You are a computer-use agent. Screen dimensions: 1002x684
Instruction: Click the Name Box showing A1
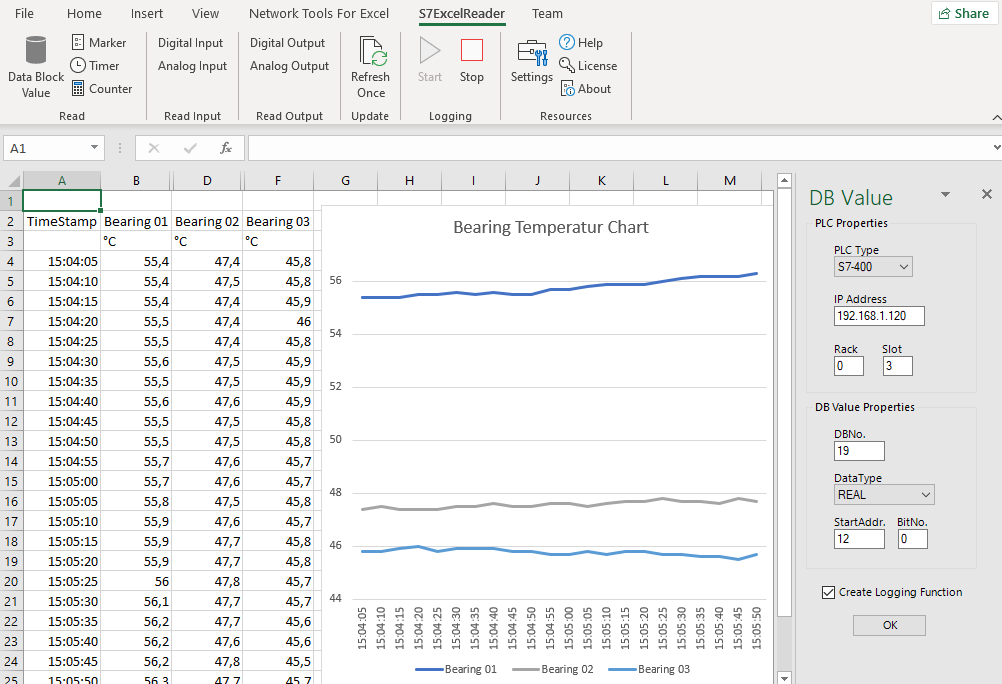(45, 148)
